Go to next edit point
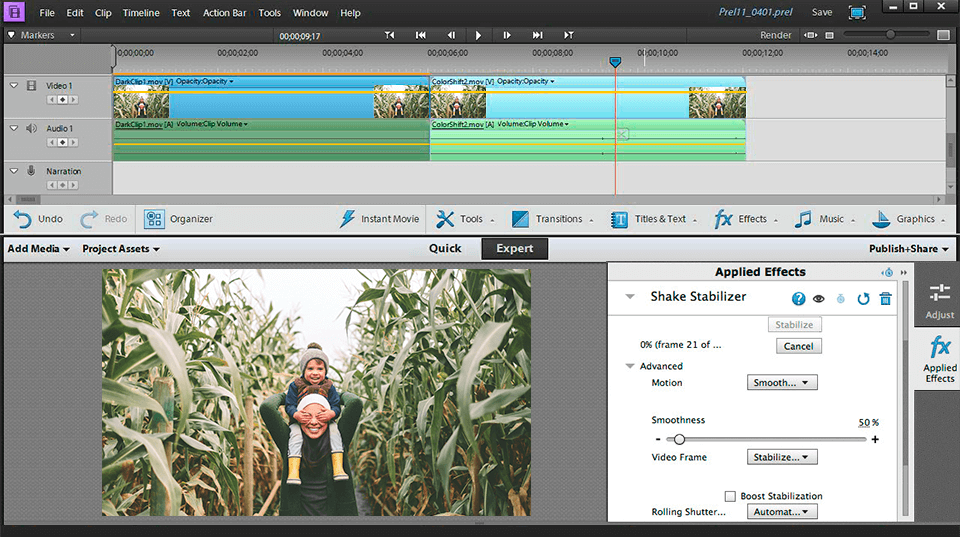The width and height of the screenshot is (960, 537). tap(569, 35)
